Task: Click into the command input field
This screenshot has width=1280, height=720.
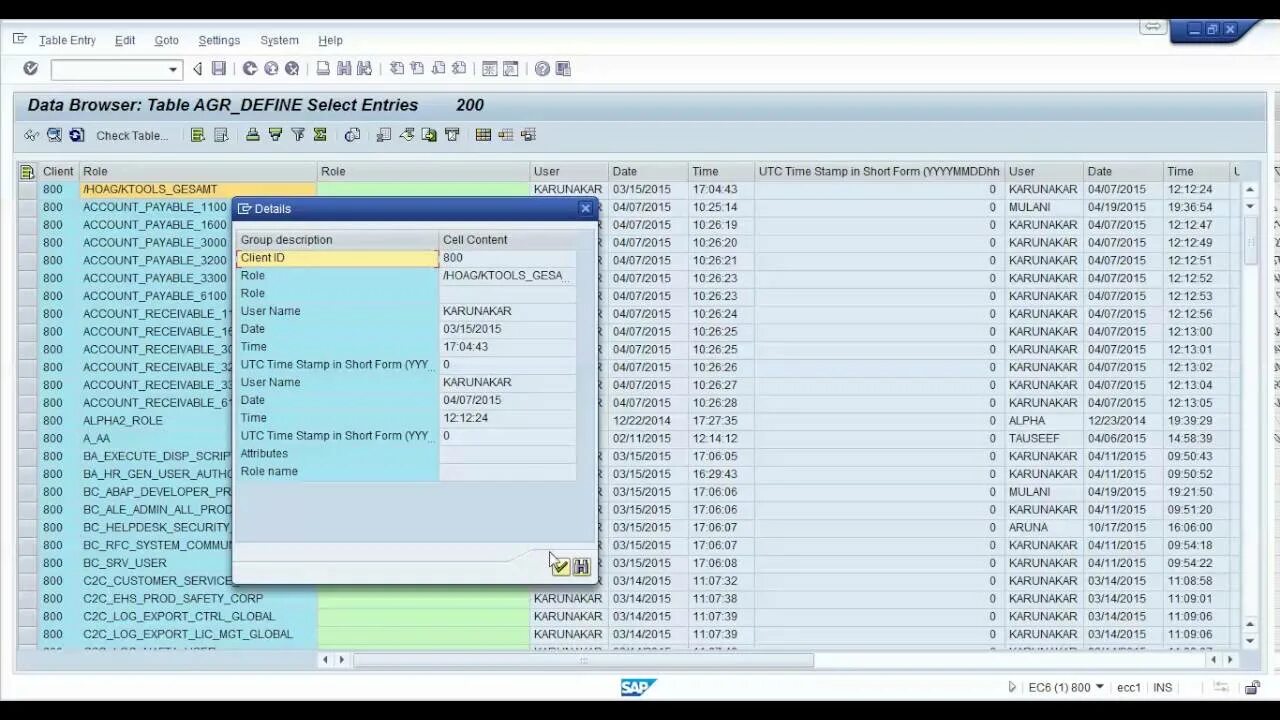Action: pos(108,69)
